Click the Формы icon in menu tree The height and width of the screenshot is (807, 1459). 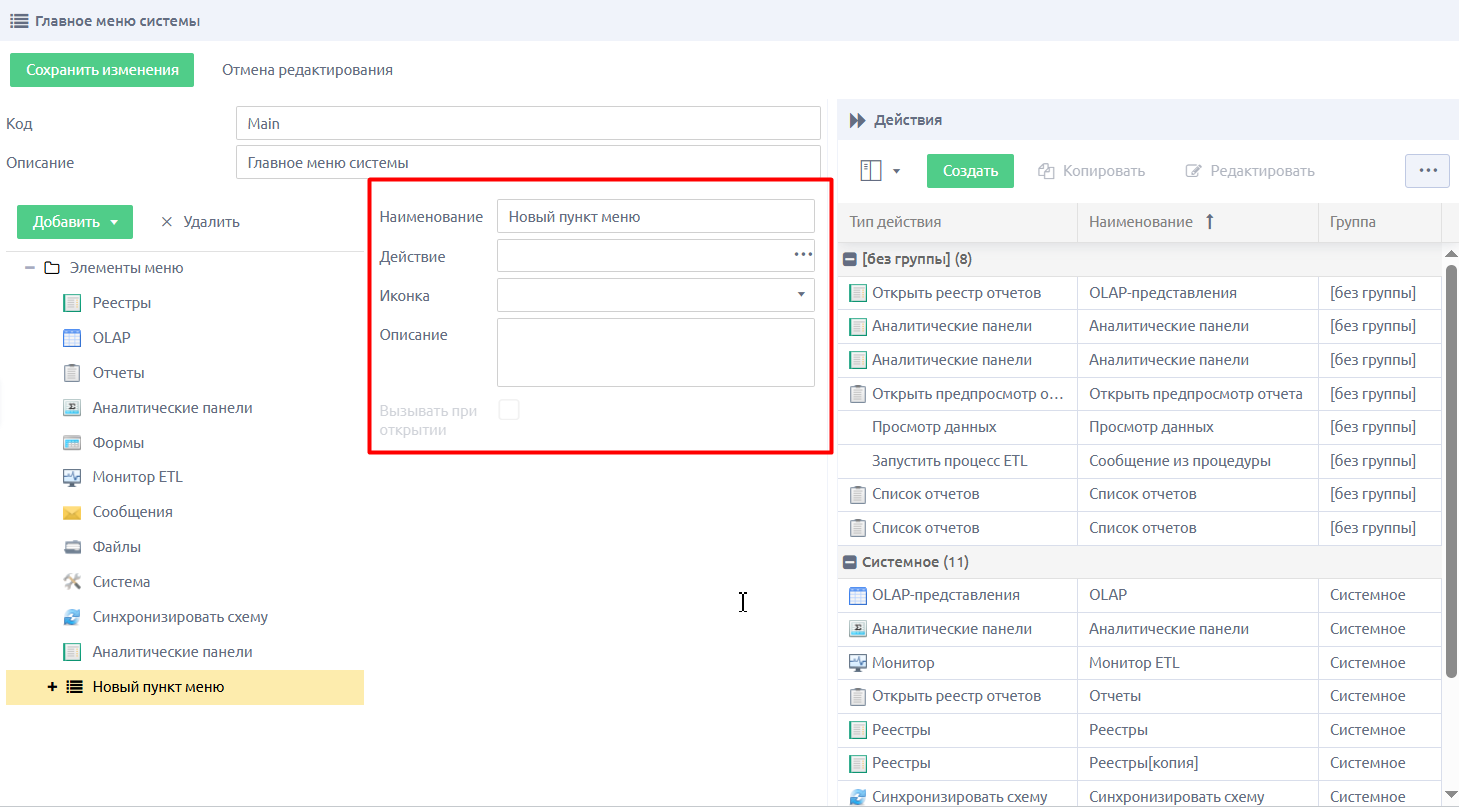[x=71, y=443]
